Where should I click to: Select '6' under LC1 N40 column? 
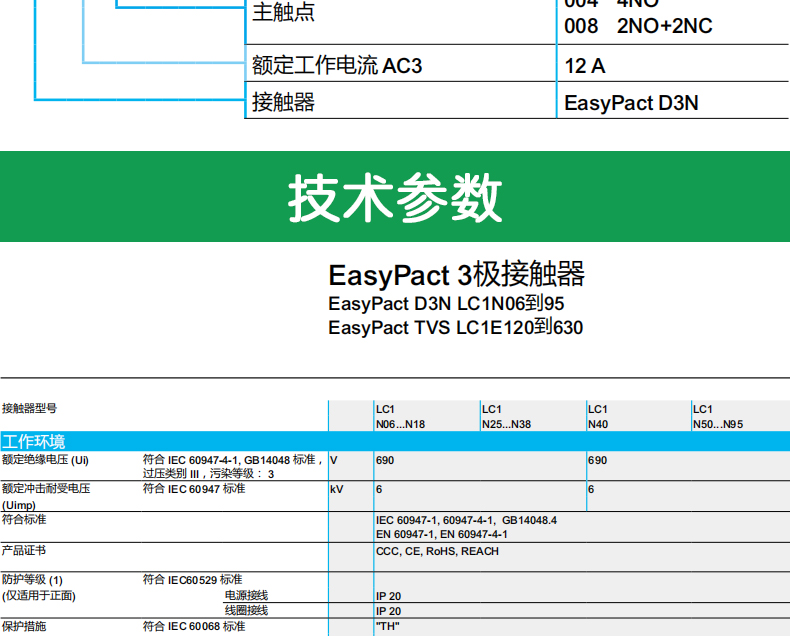point(591,489)
